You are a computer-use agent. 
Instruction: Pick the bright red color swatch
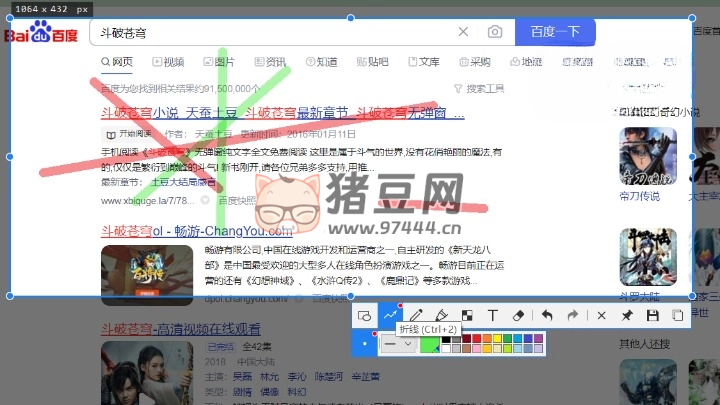pyautogui.click(x=477, y=339)
